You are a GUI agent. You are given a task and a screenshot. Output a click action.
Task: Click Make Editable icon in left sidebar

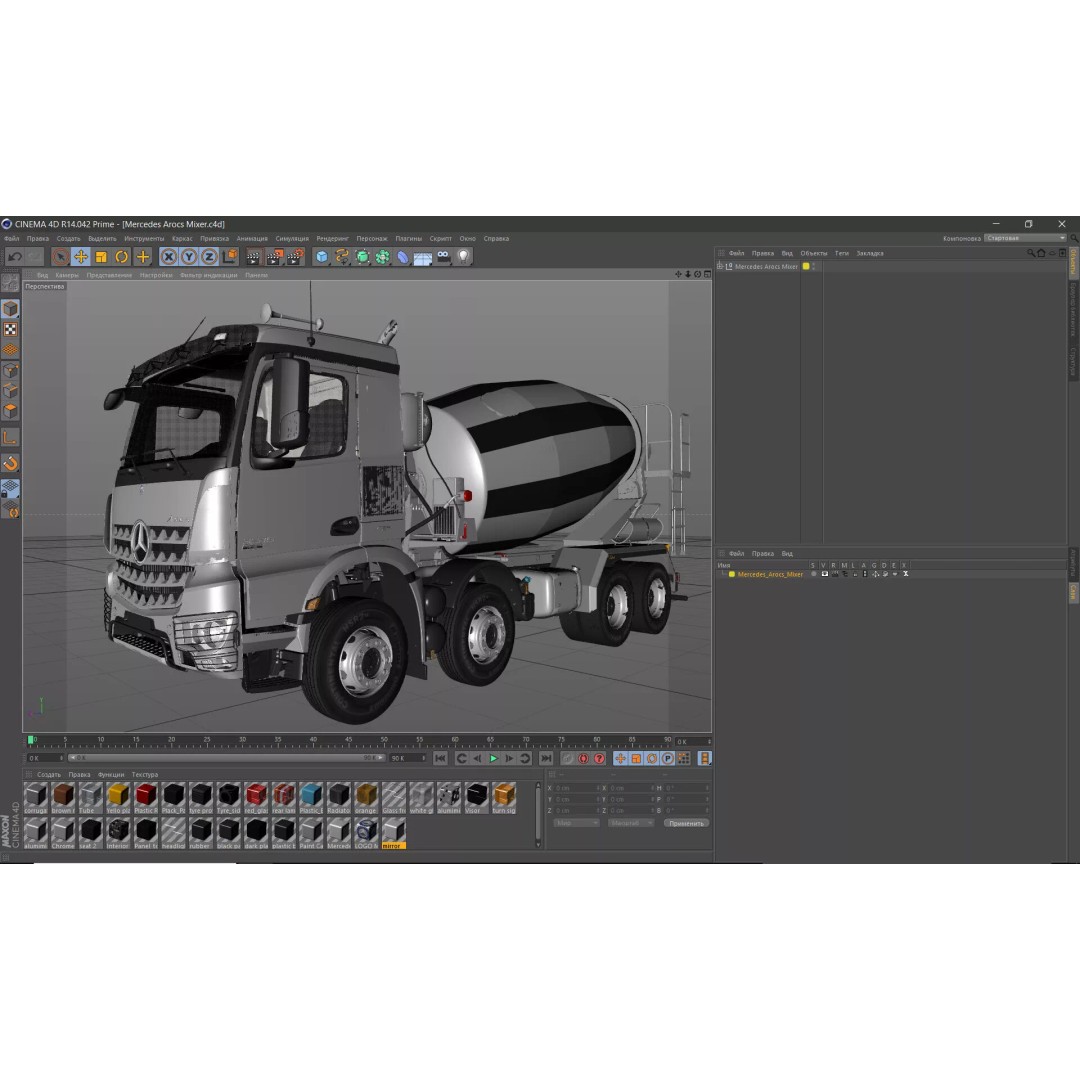[10, 282]
